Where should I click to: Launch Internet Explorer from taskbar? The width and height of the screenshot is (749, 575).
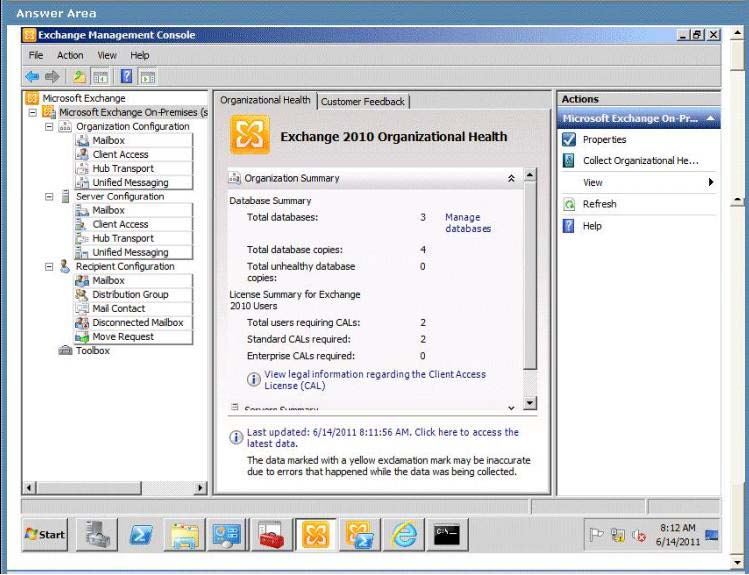click(404, 534)
